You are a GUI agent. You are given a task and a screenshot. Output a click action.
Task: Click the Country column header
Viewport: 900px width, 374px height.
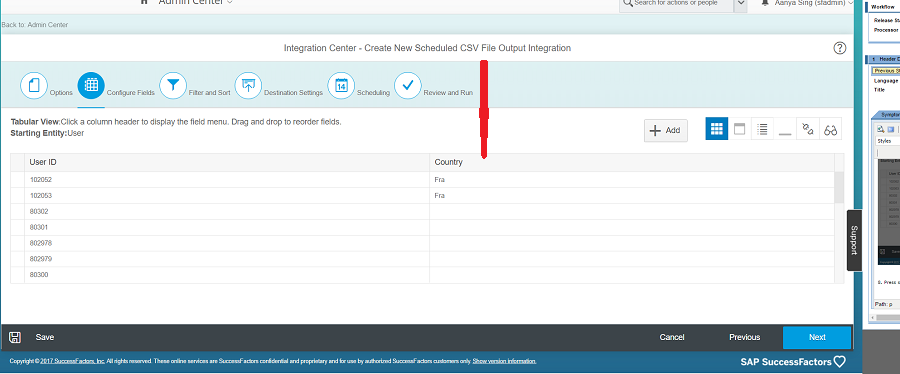632,162
